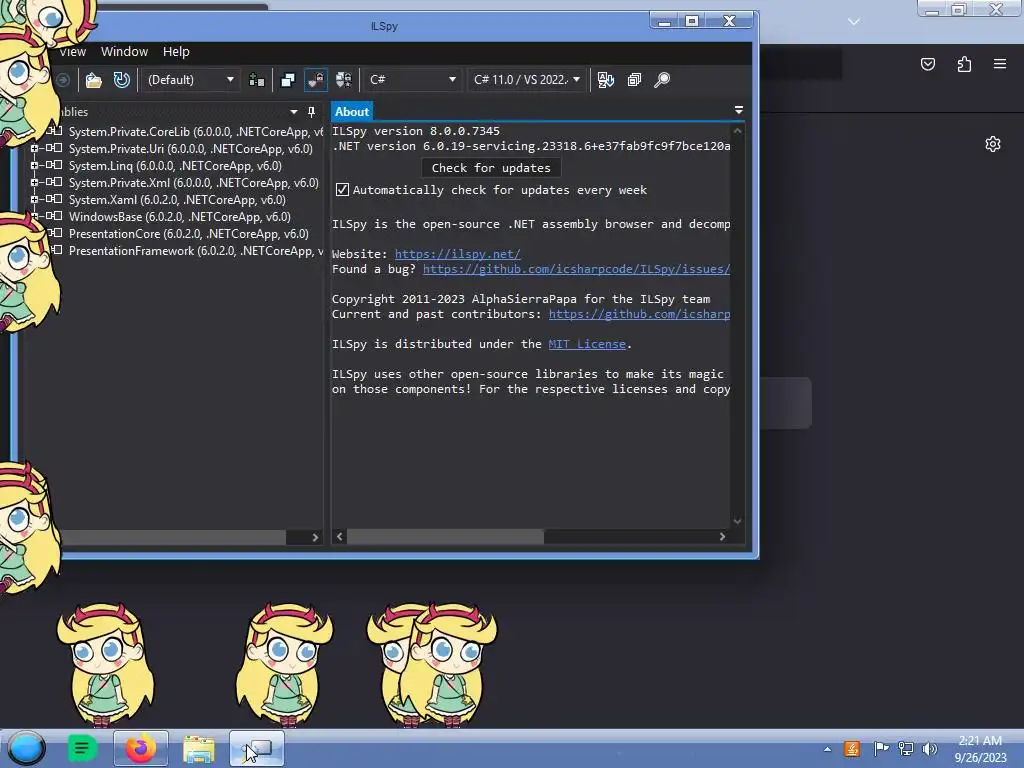Show hidden system tray icons
1024x768 pixels.
(x=827, y=749)
